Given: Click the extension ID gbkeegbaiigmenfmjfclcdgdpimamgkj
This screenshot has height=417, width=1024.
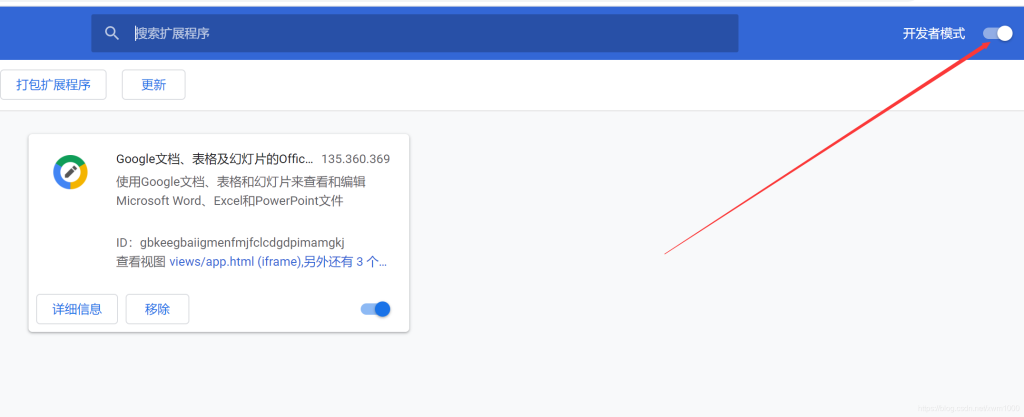Looking at the screenshot, I should [x=242, y=243].
